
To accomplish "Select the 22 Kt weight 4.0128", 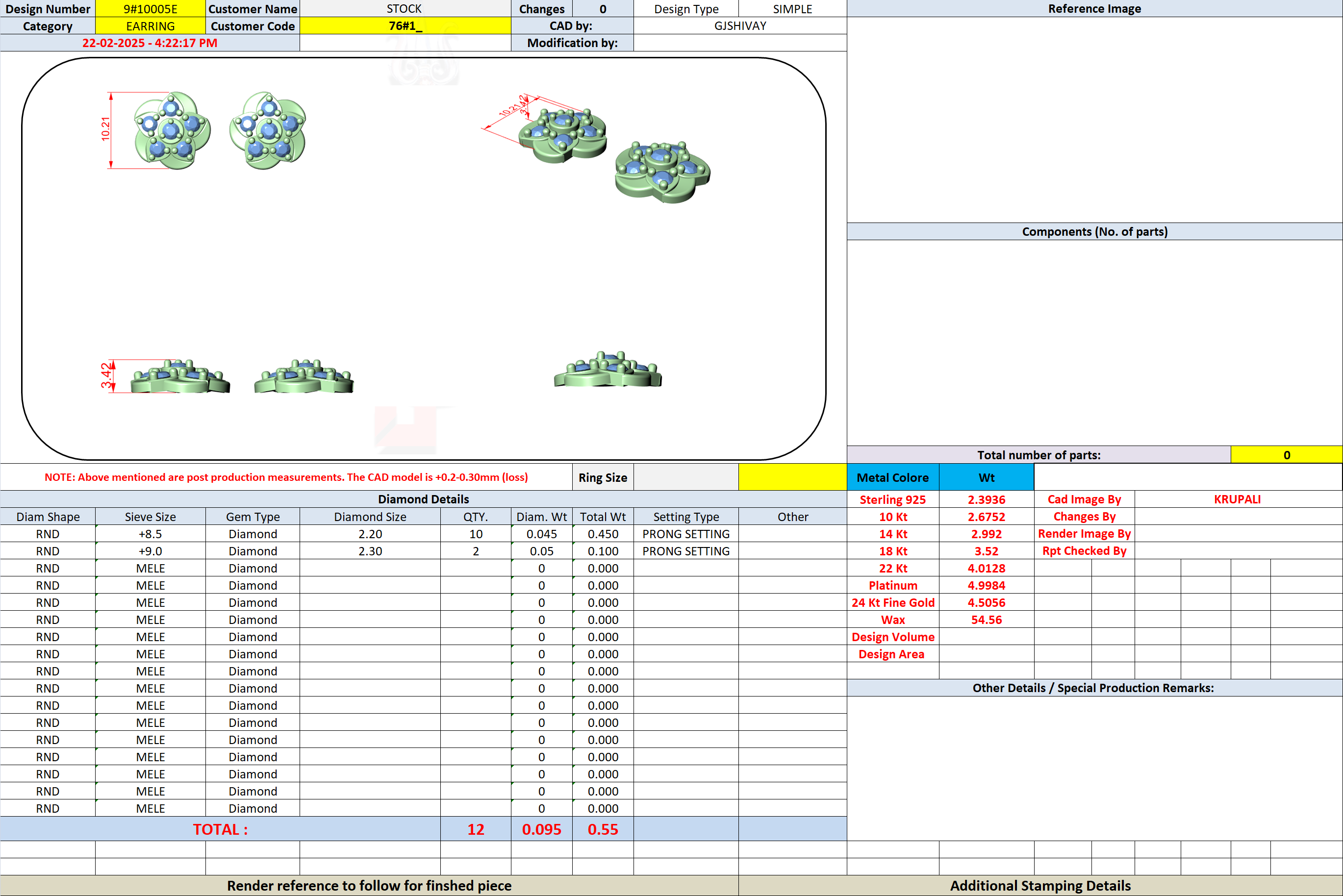I will coord(987,568).
